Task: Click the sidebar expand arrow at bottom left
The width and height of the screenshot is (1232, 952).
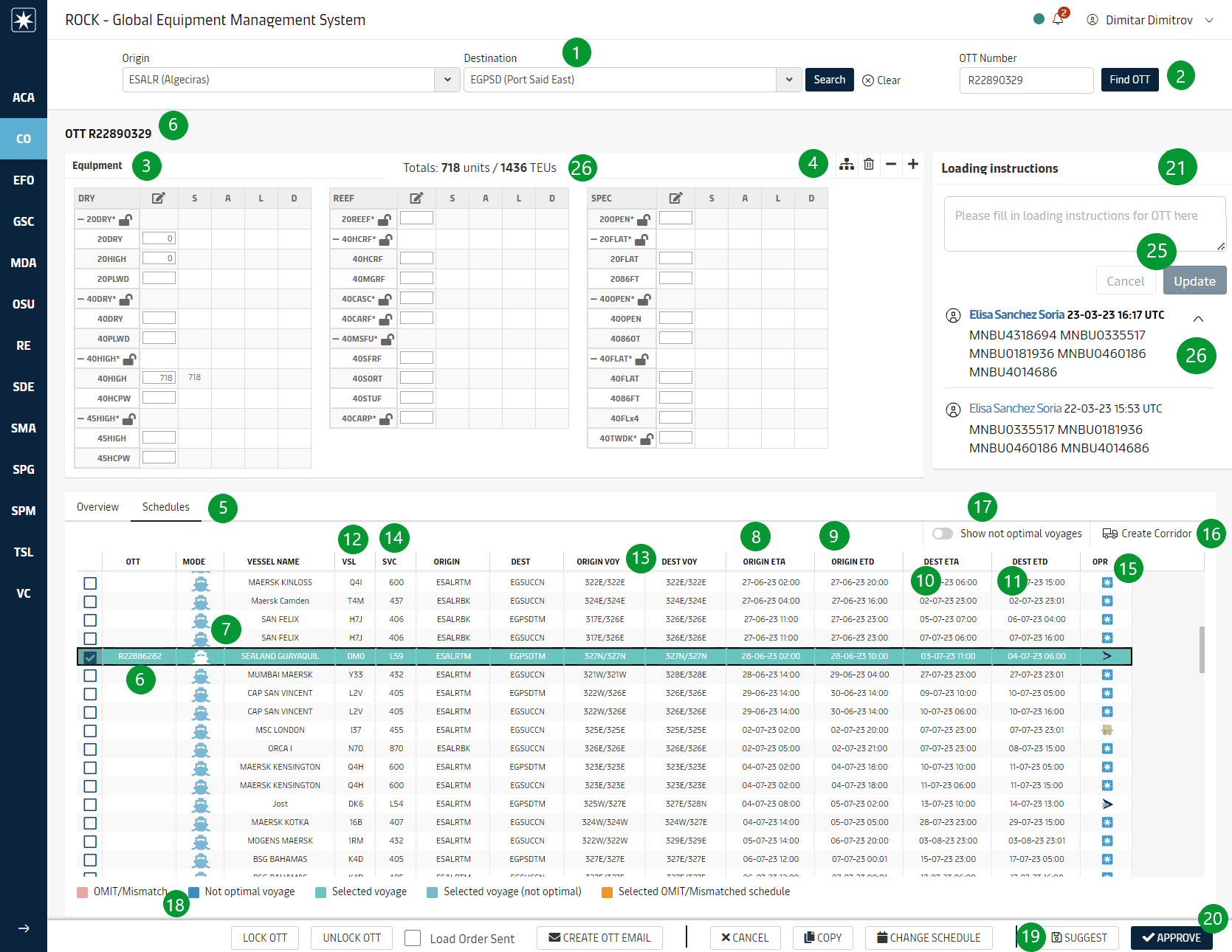Action: pos(24,928)
